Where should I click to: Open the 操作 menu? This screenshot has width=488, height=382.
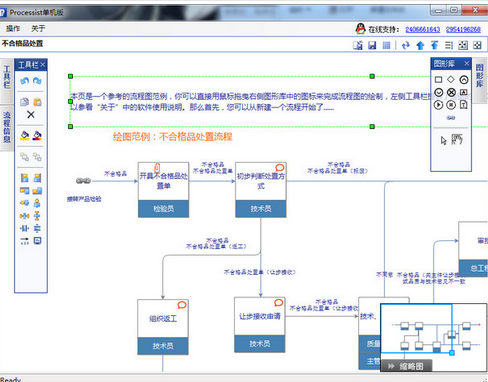coord(13,29)
